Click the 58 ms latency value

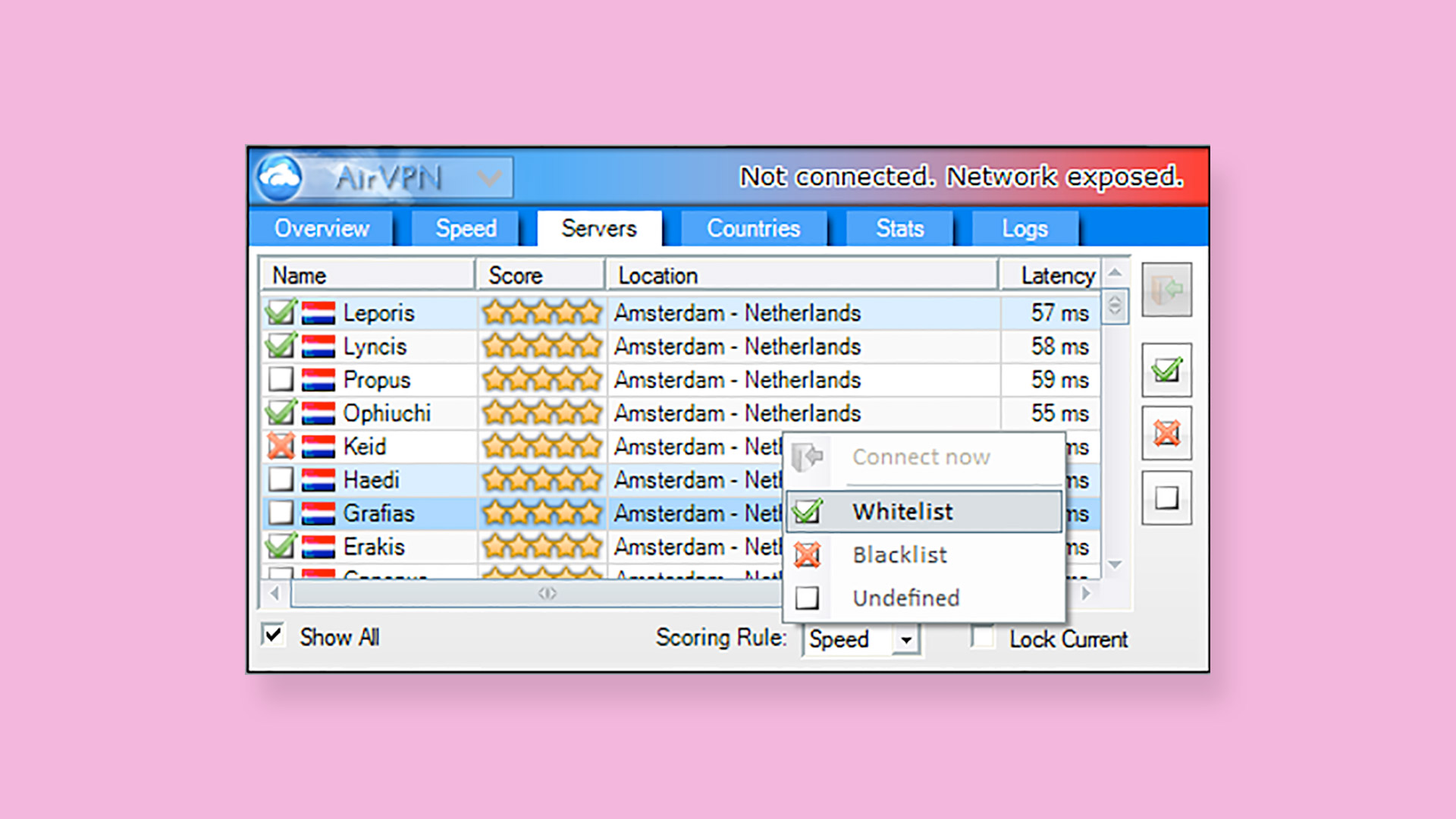(x=1059, y=346)
